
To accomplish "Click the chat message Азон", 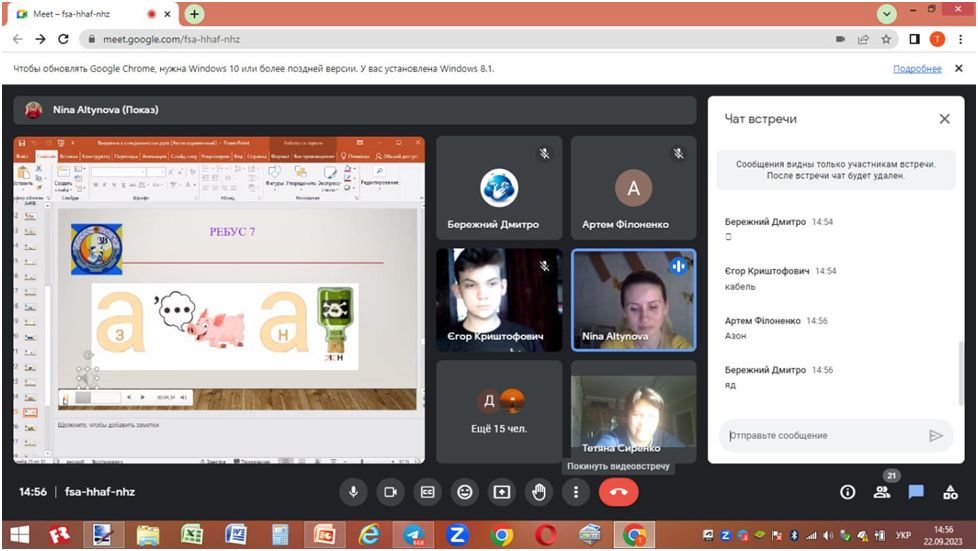I will (735, 336).
